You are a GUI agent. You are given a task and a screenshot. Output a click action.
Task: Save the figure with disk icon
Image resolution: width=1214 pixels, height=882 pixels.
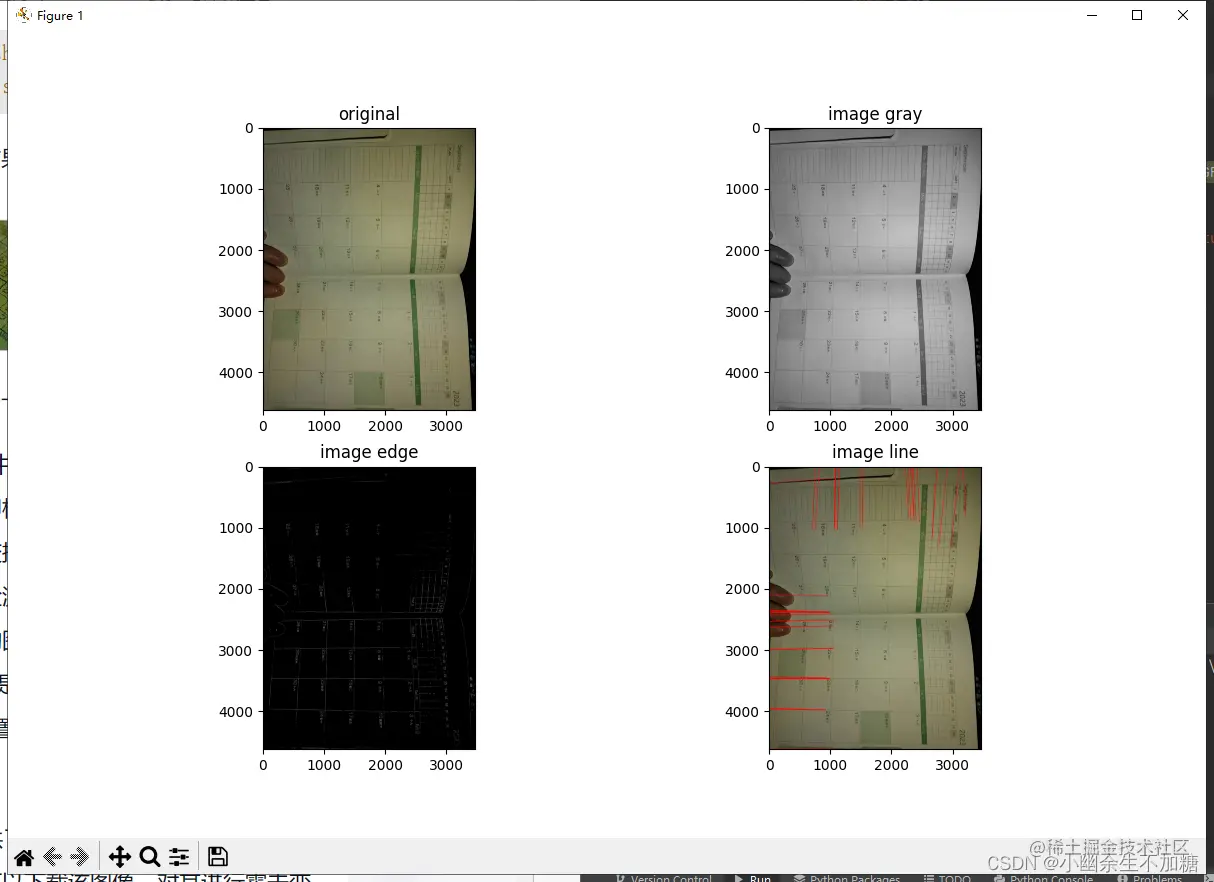tap(218, 857)
